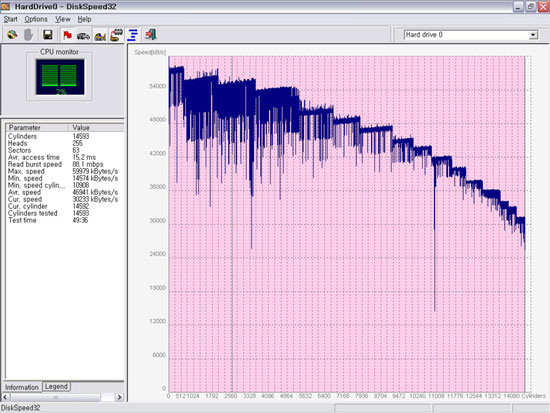Click the red cable connector toolbar icon
This screenshot has width=550, height=413.
[x=116, y=35]
